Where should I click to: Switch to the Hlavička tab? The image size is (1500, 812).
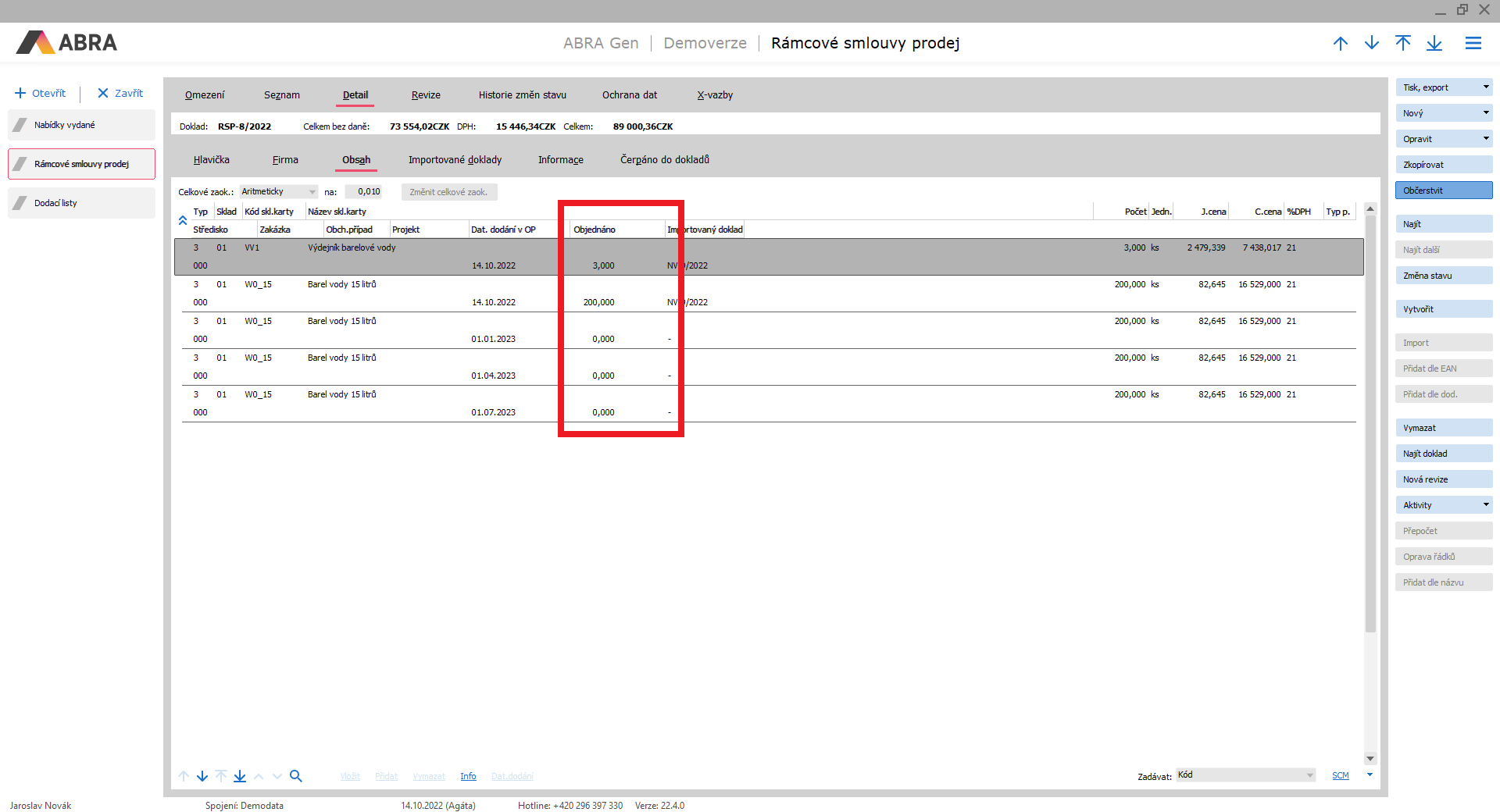[x=211, y=160]
